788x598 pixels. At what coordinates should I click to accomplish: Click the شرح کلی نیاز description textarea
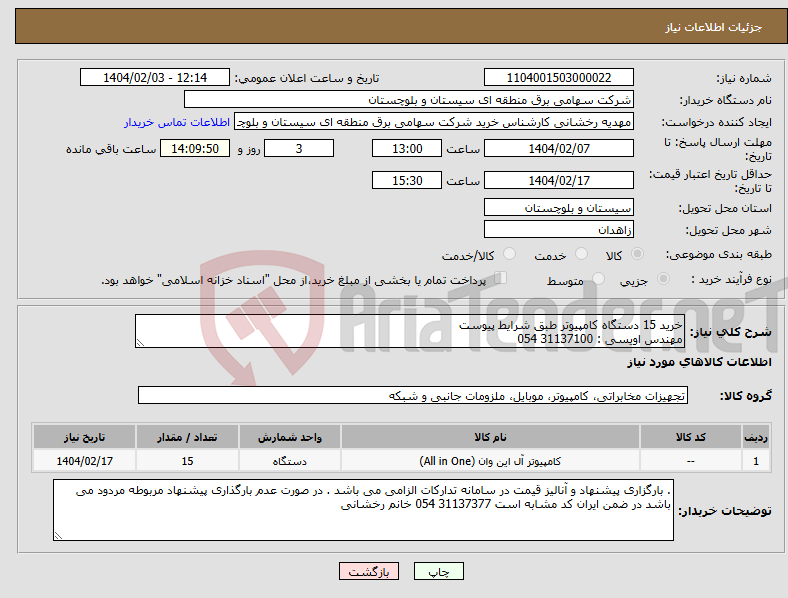[410, 331]
